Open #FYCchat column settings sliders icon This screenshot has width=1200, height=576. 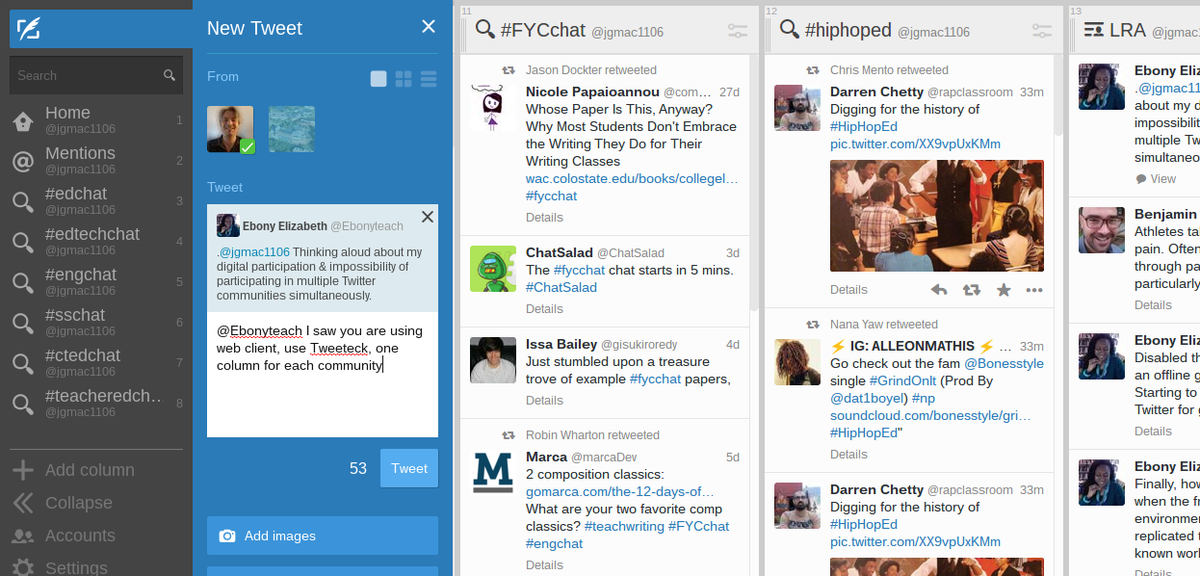738,31
